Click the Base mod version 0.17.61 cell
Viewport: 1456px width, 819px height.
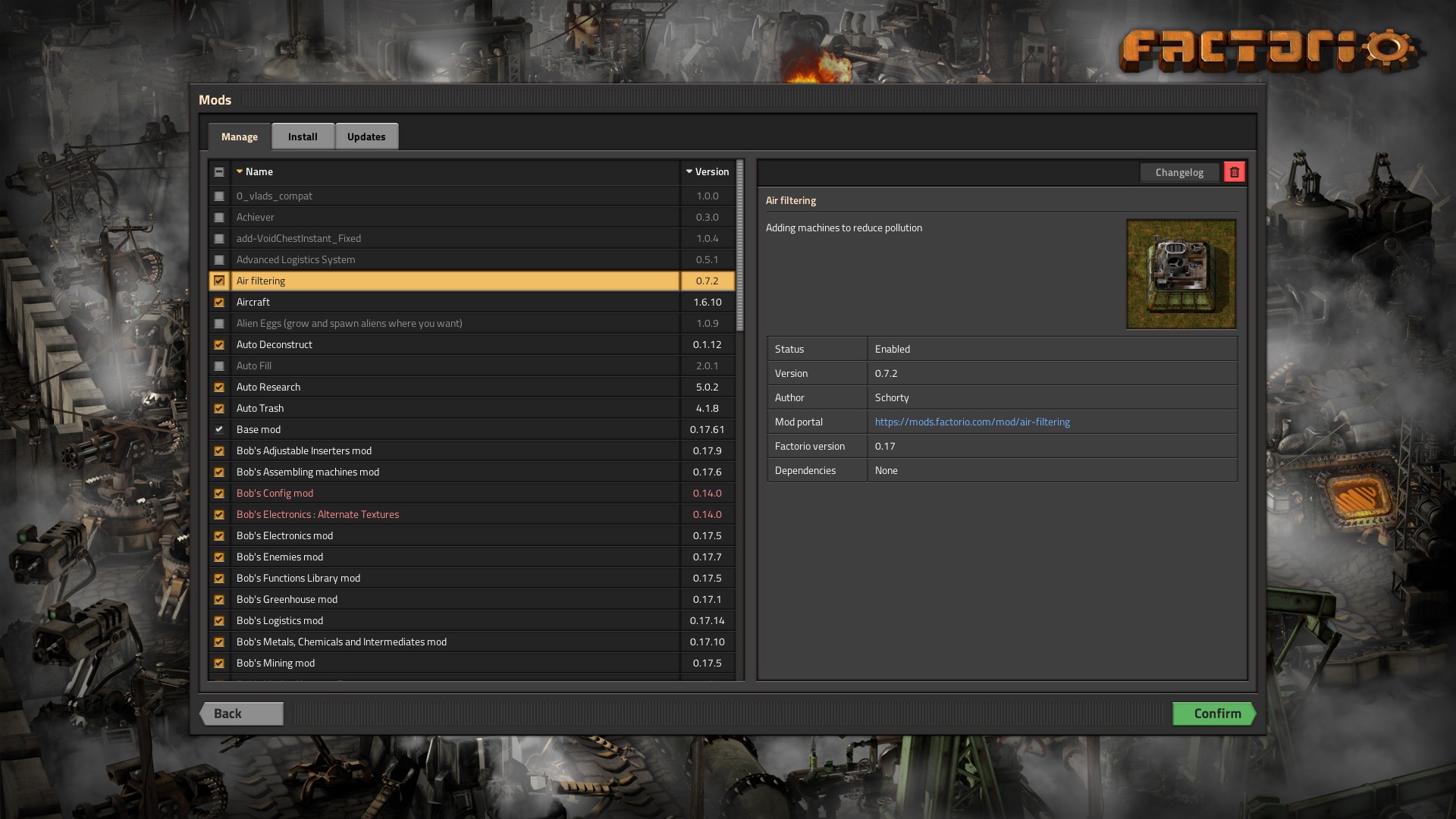tap(708, 430)
